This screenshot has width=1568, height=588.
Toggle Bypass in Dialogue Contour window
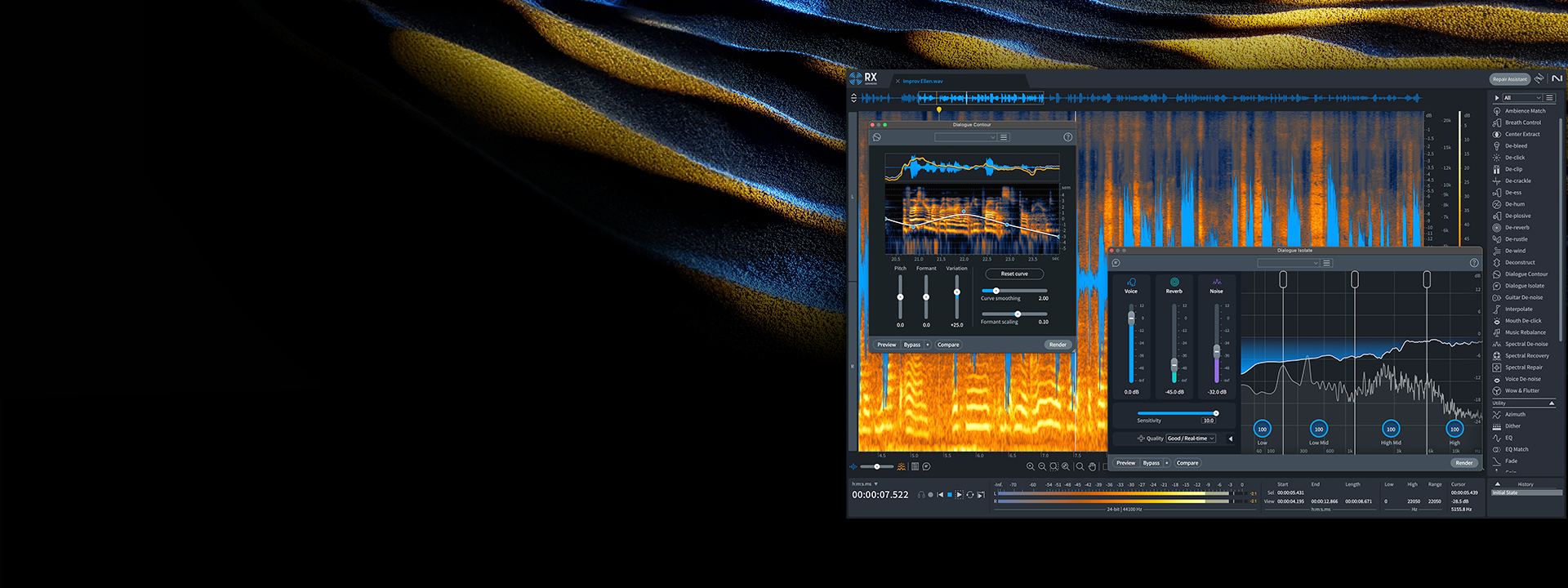pyautogui.click(x=912, y=345)
